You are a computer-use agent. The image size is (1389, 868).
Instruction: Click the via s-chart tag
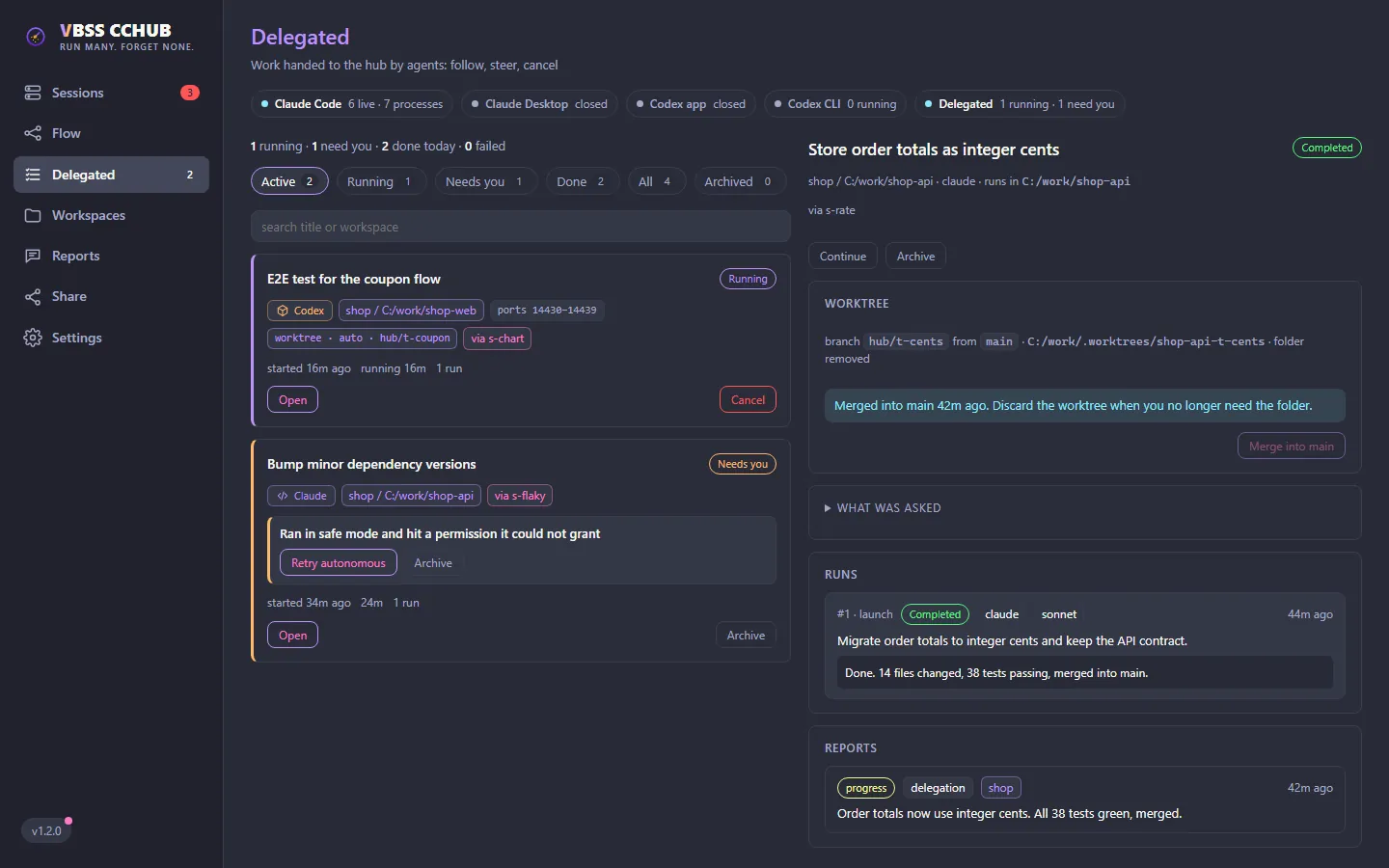tap(498, 339)
